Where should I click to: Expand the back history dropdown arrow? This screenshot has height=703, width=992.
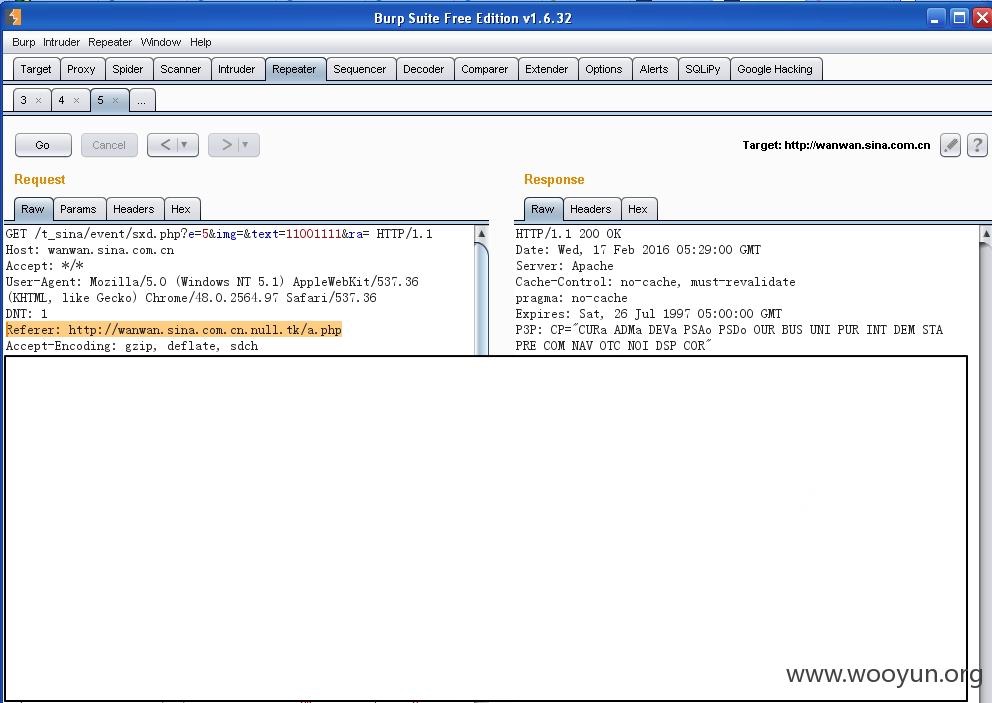tap(185, 145)
